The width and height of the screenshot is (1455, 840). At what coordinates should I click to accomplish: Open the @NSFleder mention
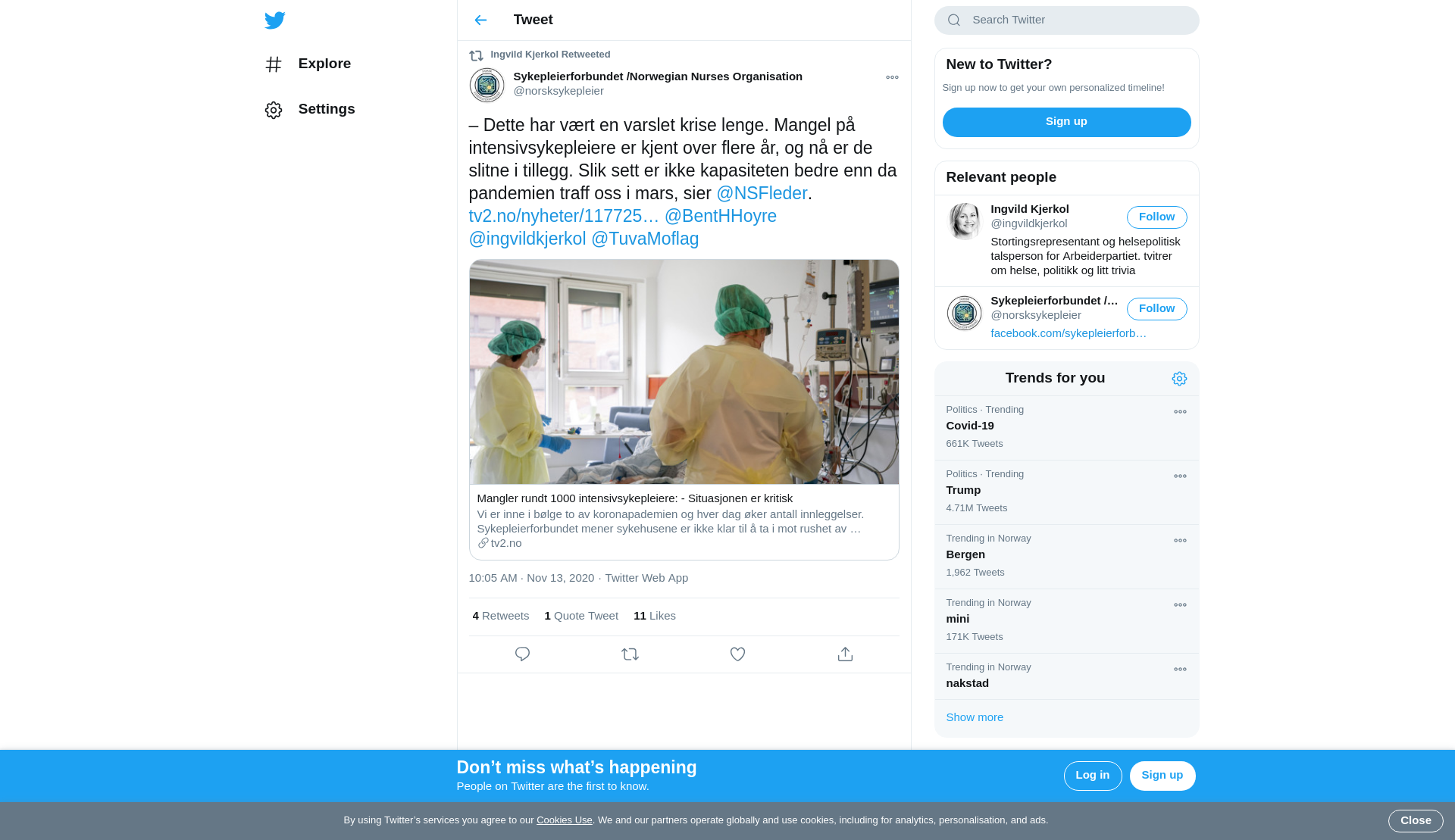[762, 193]
